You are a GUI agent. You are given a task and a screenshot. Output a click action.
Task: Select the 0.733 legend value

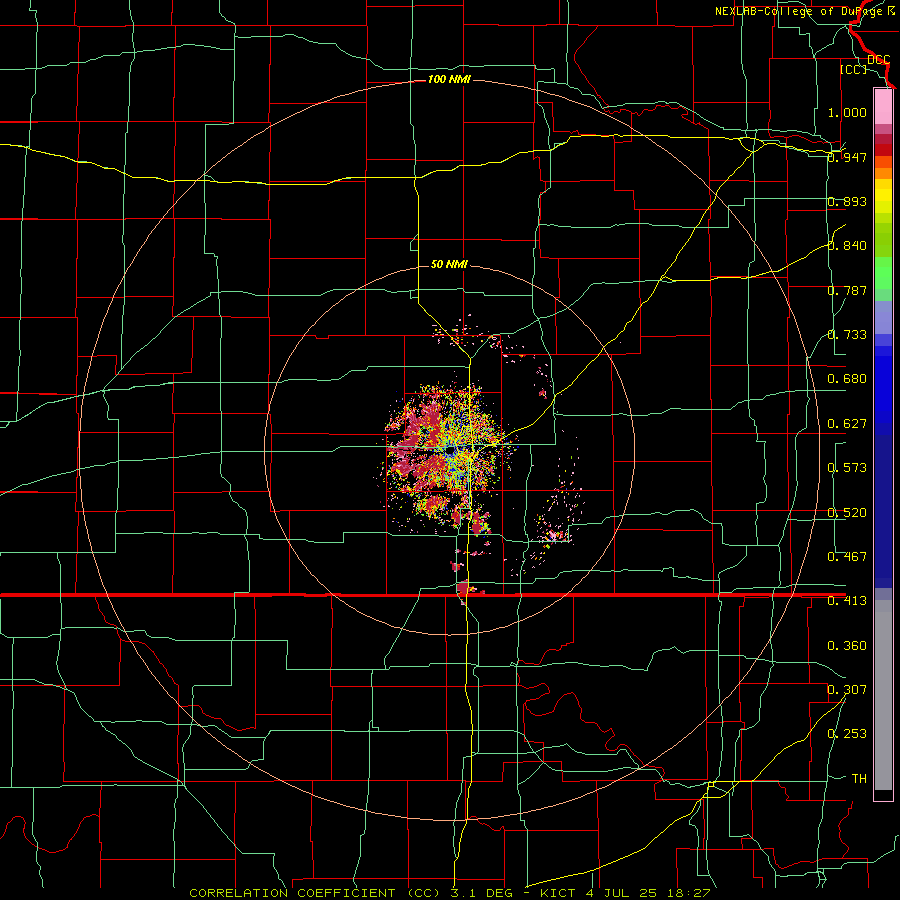click(x=847, y=335)
